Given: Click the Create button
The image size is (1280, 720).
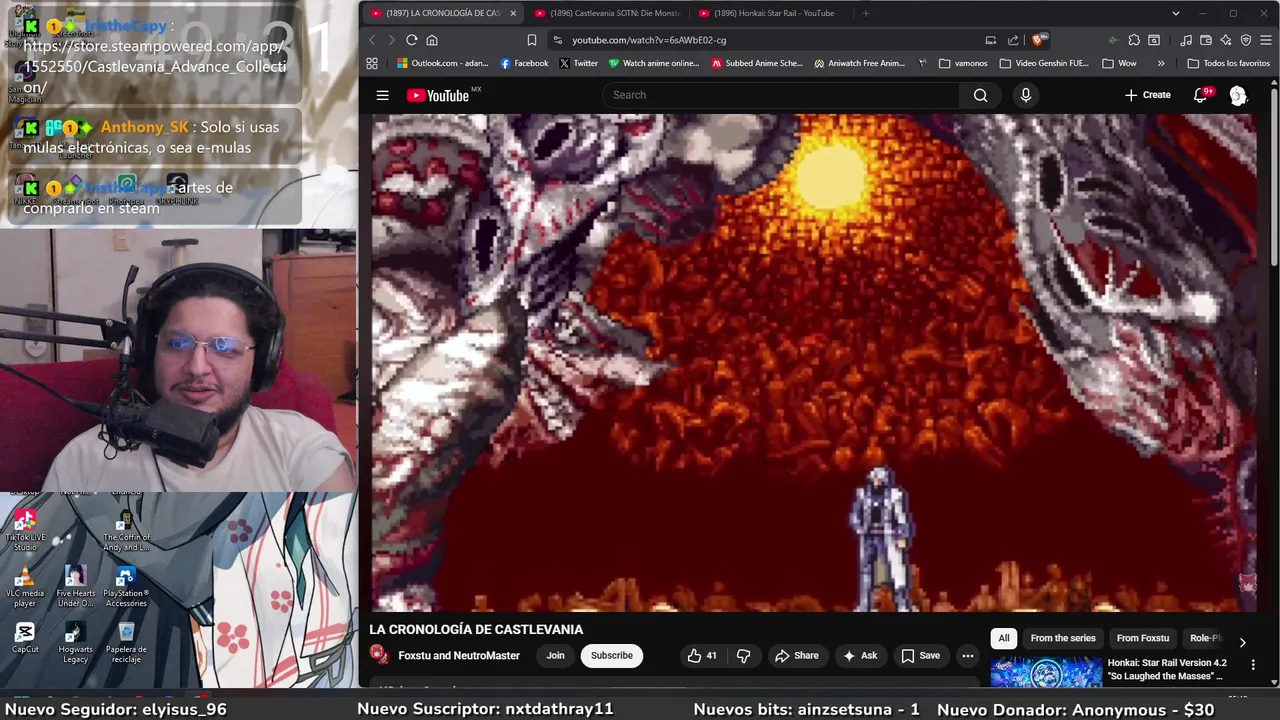Looking at the screenshot, I should click(1147, 95).
